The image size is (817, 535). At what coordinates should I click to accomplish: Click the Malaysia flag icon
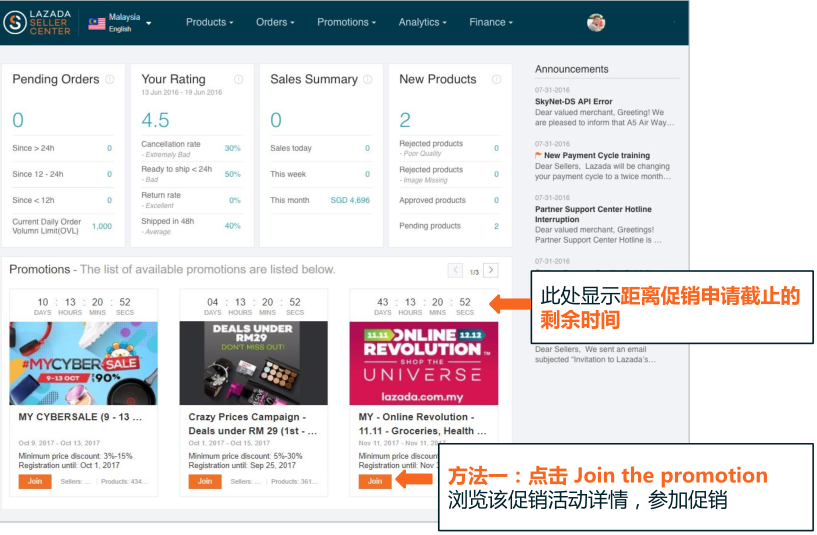(x=97, y=23)
